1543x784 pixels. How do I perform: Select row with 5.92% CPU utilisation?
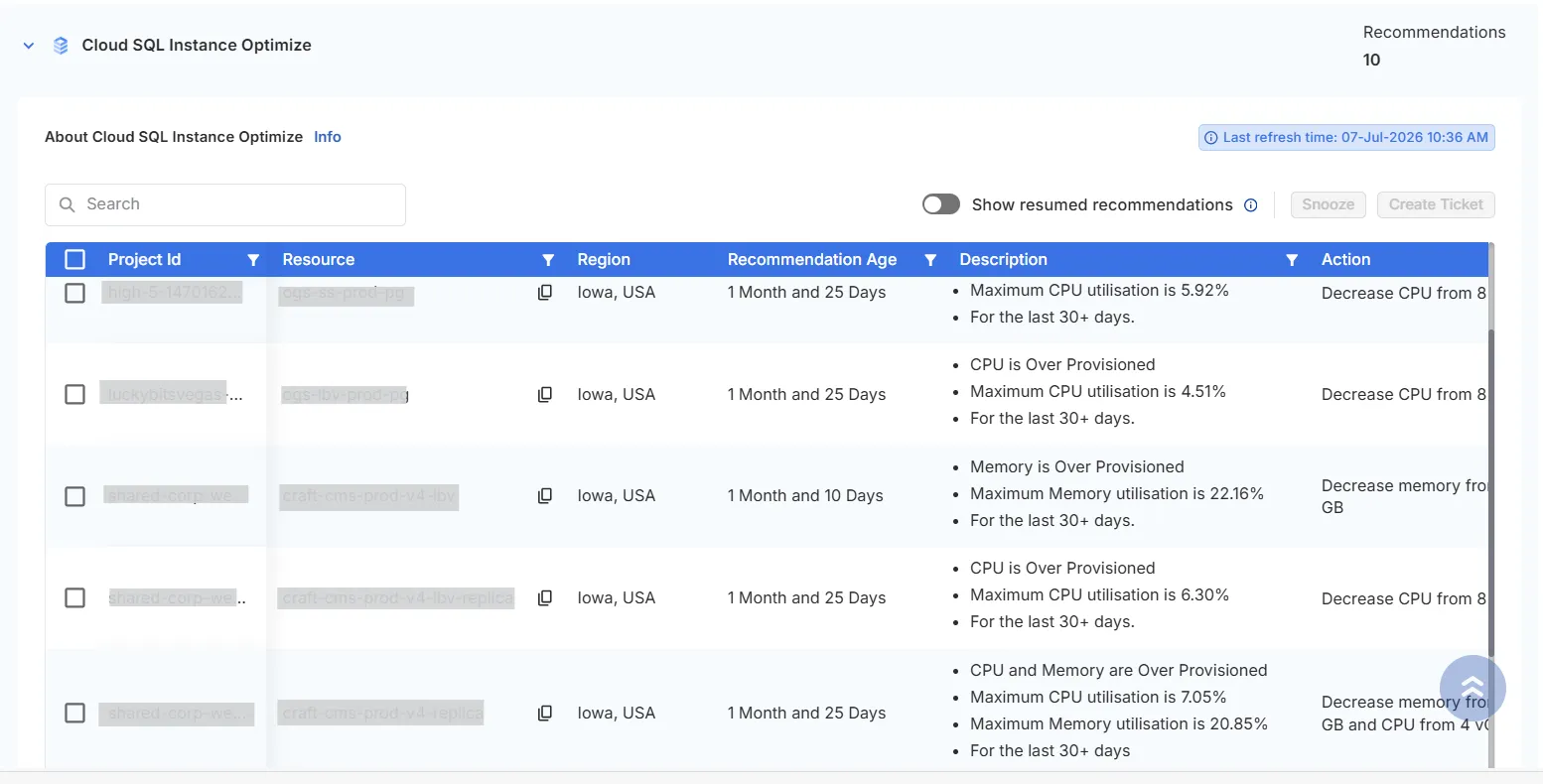pos(74,293)
